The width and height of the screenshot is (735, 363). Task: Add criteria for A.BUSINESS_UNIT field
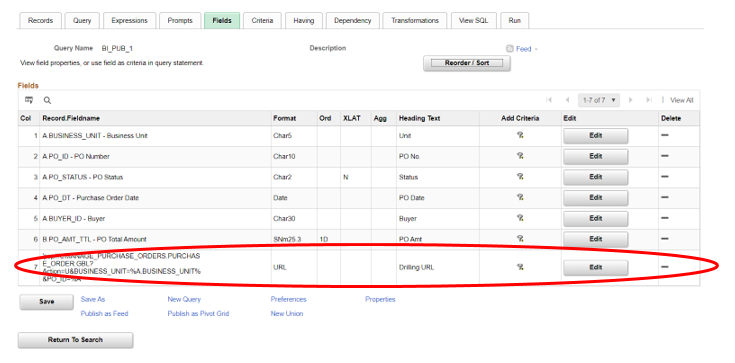(520, 136)
